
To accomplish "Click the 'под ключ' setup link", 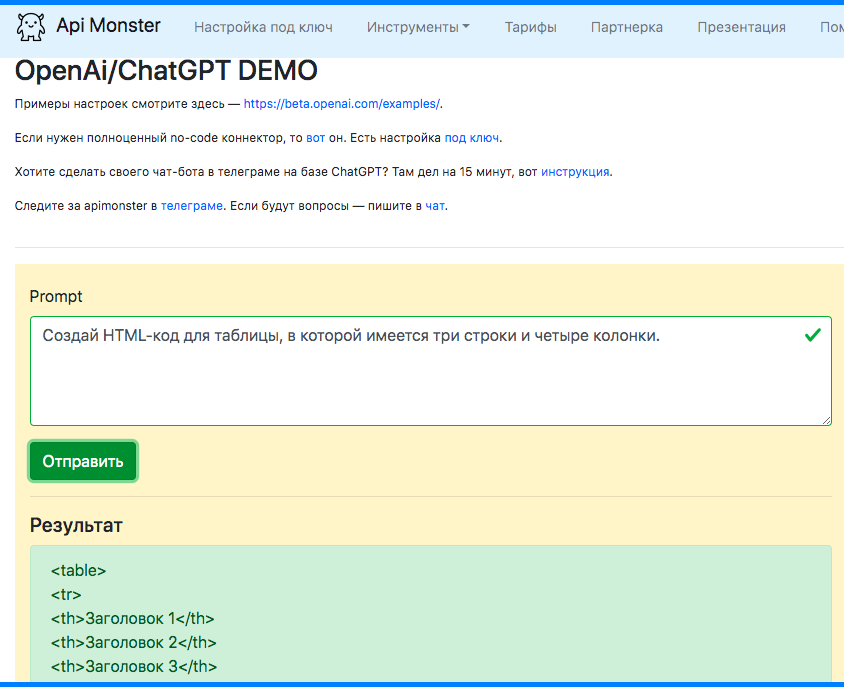I will (472, 138).
